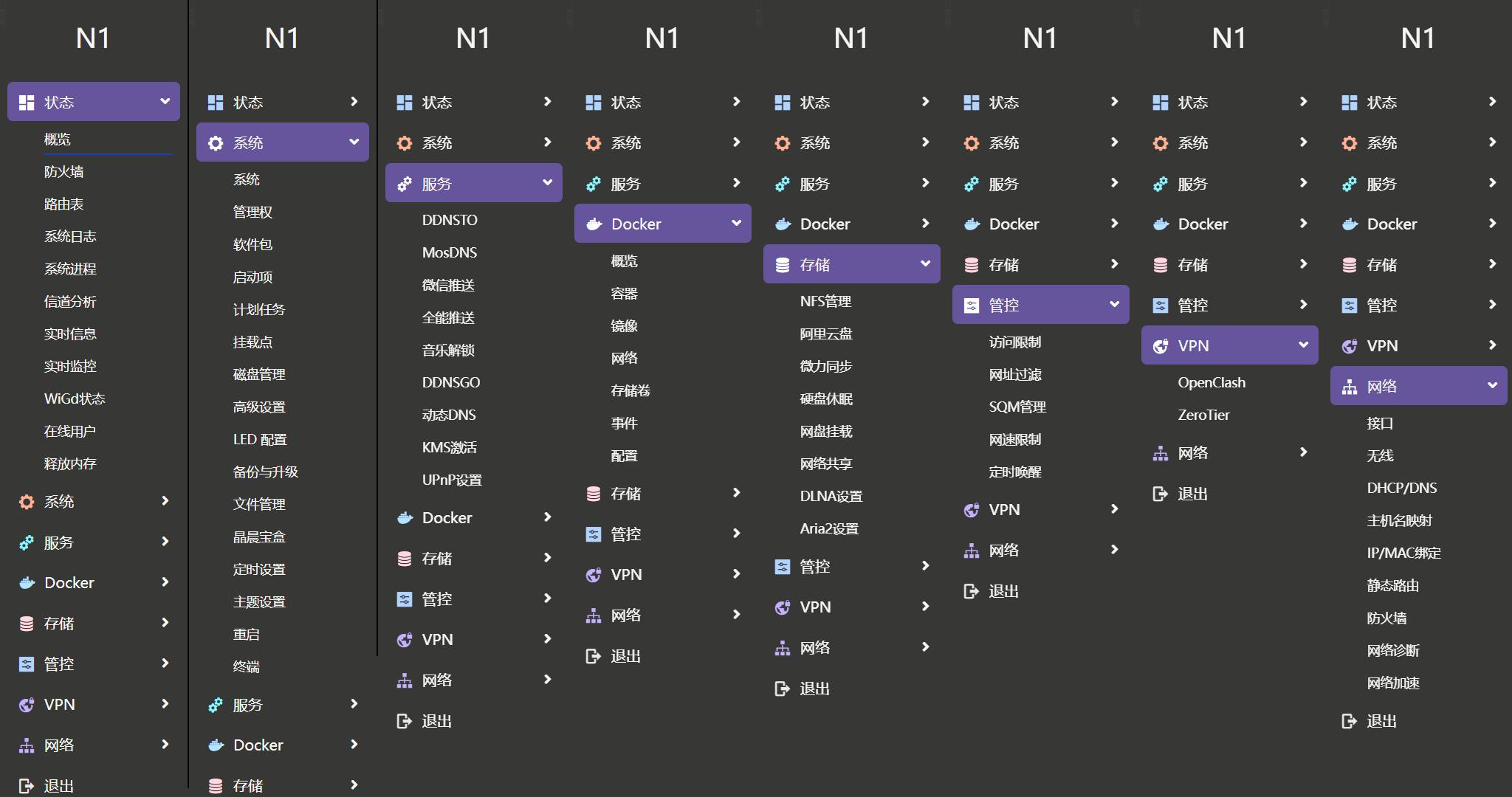This screenshot has width=1512, height=797.
Task: Click 管控 icon in the 服务-expanded panel
Action: [405, 599]
